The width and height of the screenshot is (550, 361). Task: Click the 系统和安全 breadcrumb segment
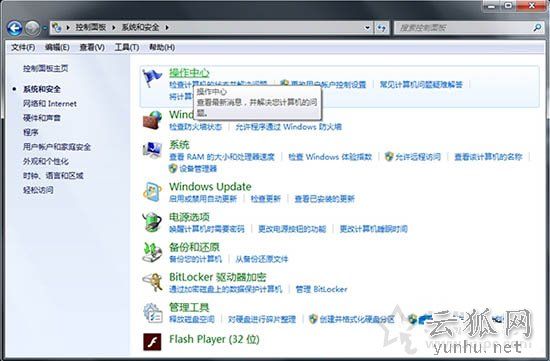[x=141, y=27]
